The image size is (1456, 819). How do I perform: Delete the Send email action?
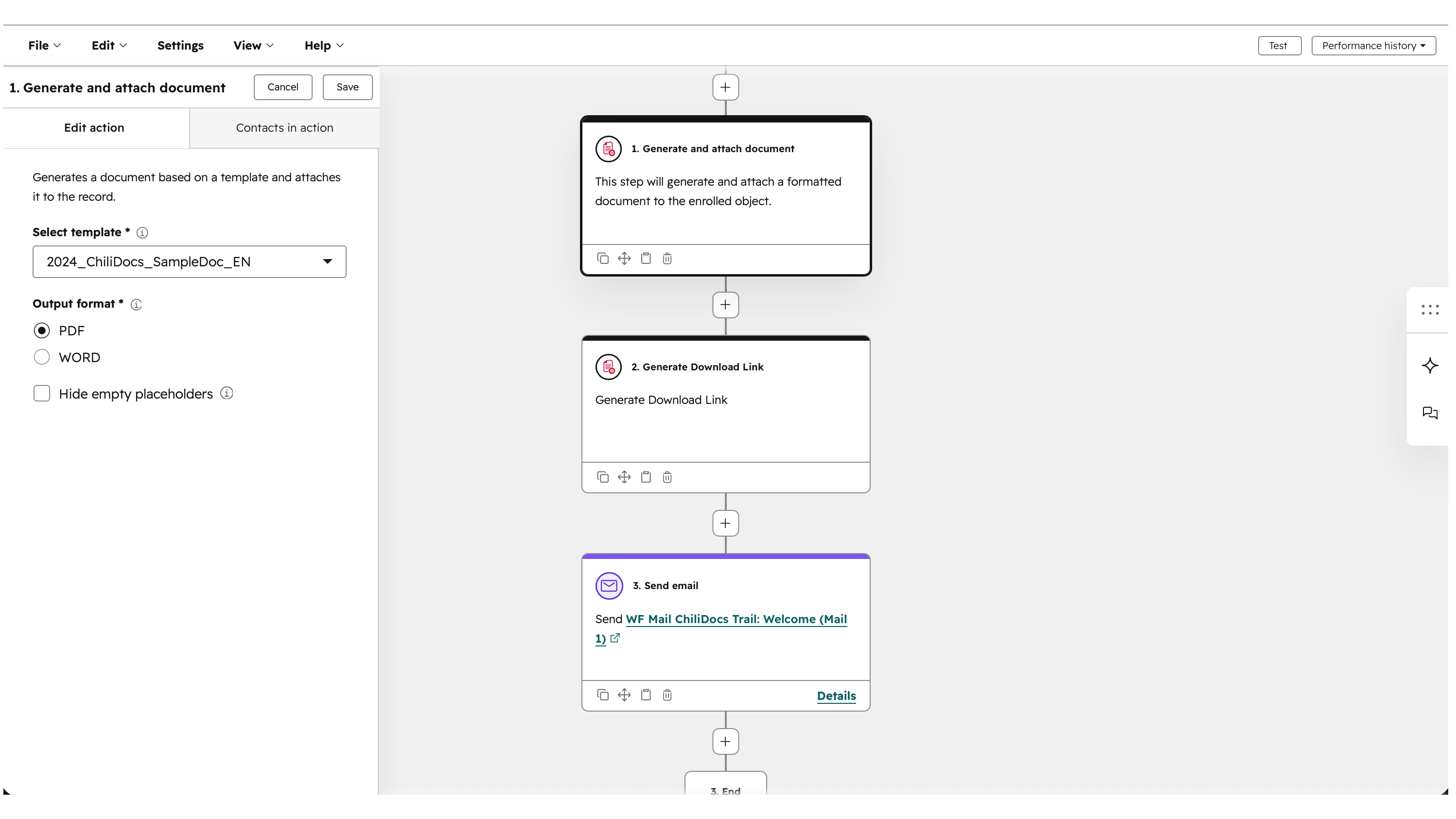click(x=667, y=695)
